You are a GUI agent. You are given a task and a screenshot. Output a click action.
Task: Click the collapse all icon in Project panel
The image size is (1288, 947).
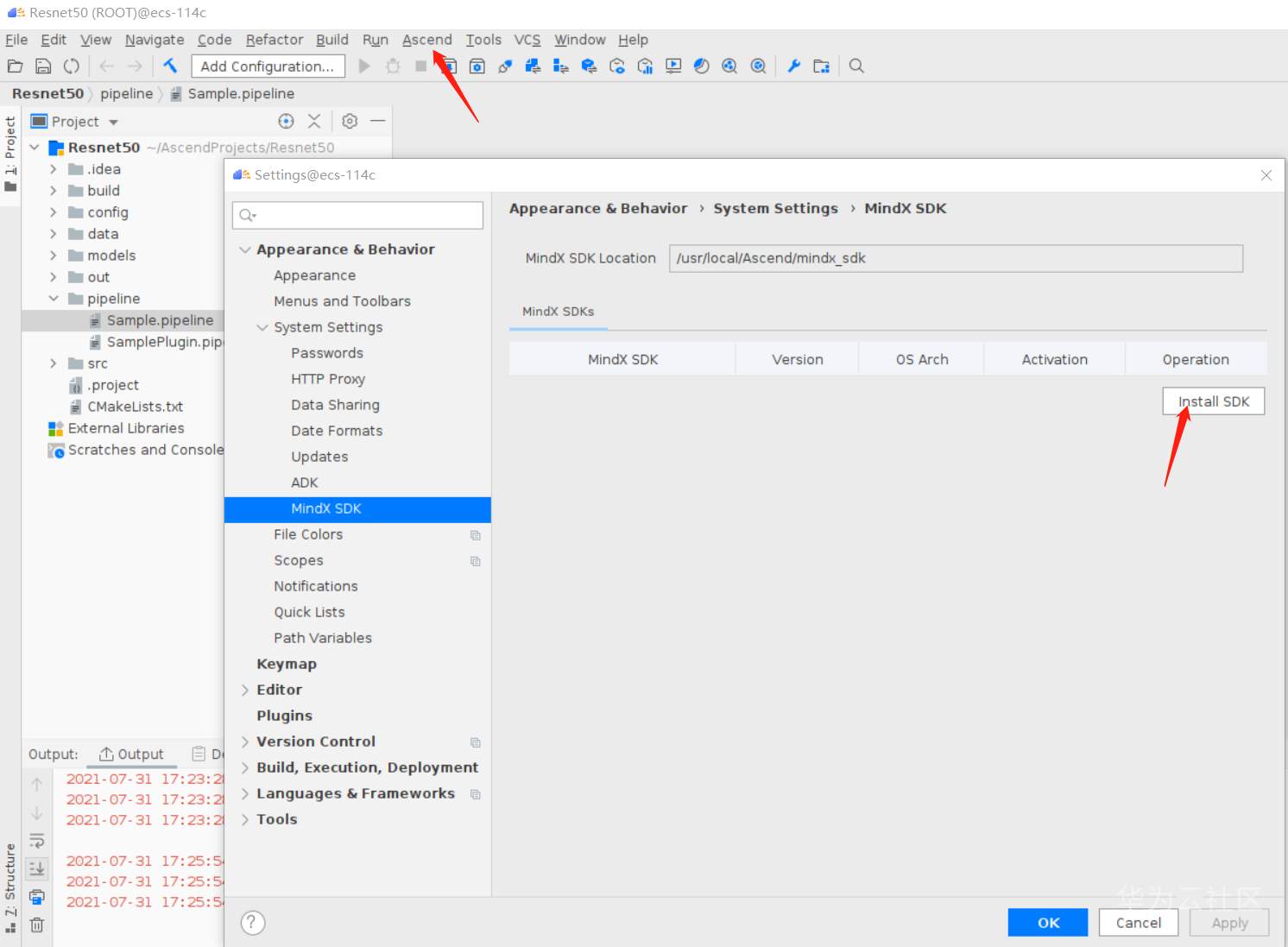(314, 121)
